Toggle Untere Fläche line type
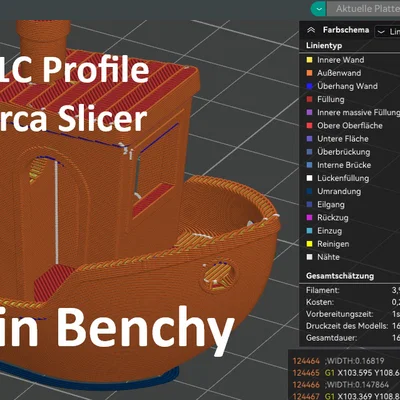The width and height of the screenshot is (400, 400). coord(343,139)
